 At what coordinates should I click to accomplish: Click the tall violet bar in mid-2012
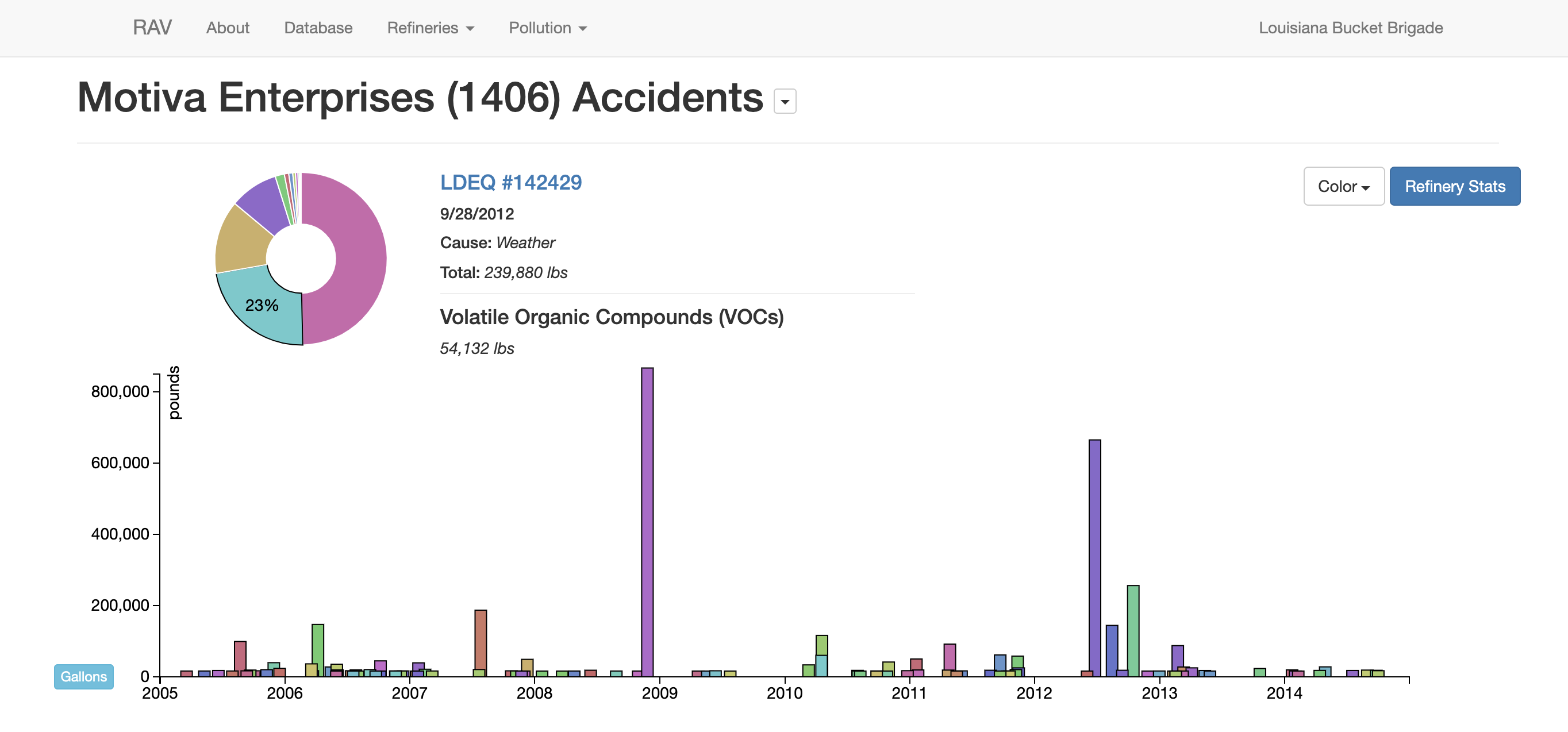1094,558
